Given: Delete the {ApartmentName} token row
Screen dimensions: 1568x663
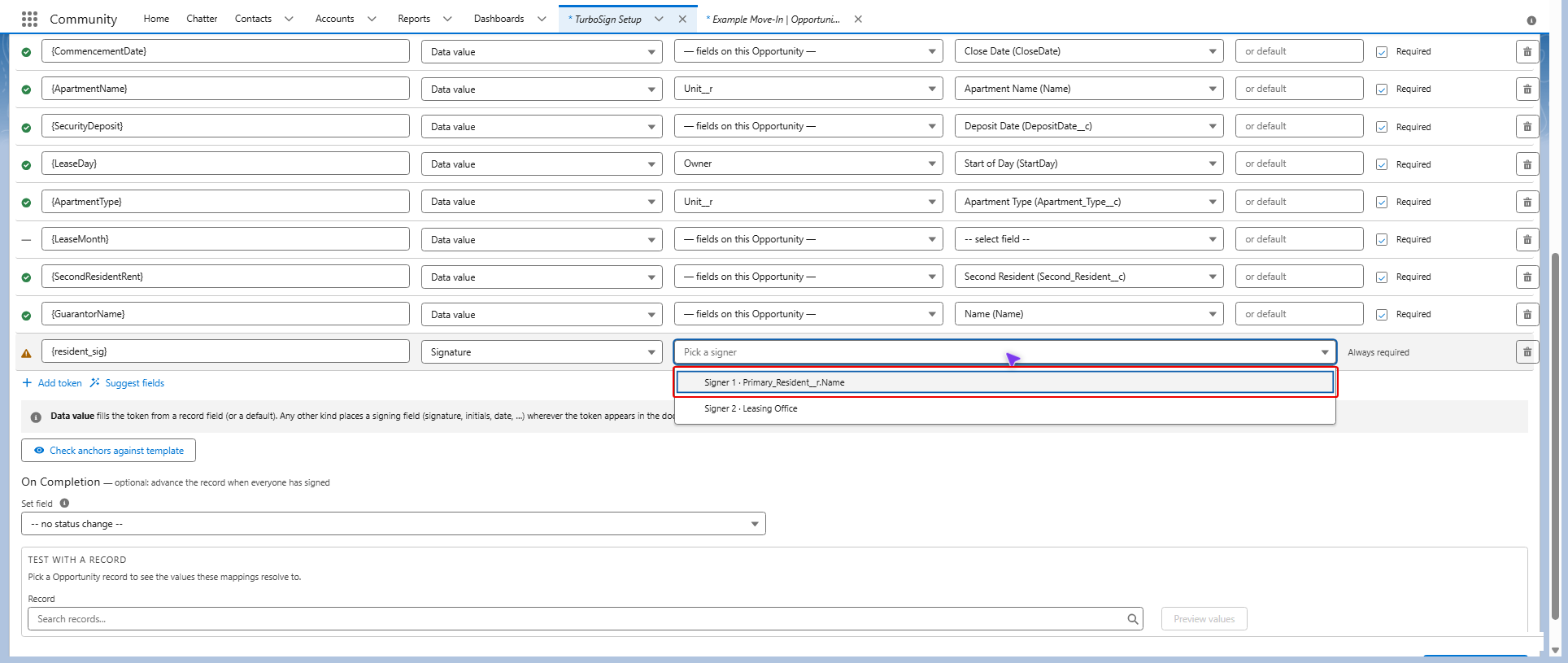Looking at the screenshot, I should pyautogui.click(x=1527, y=89).
